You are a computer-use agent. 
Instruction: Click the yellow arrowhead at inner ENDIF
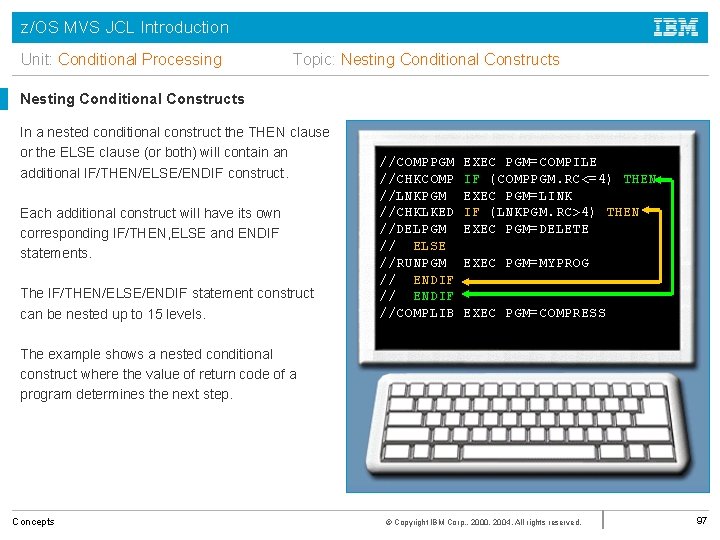[466, 281]
